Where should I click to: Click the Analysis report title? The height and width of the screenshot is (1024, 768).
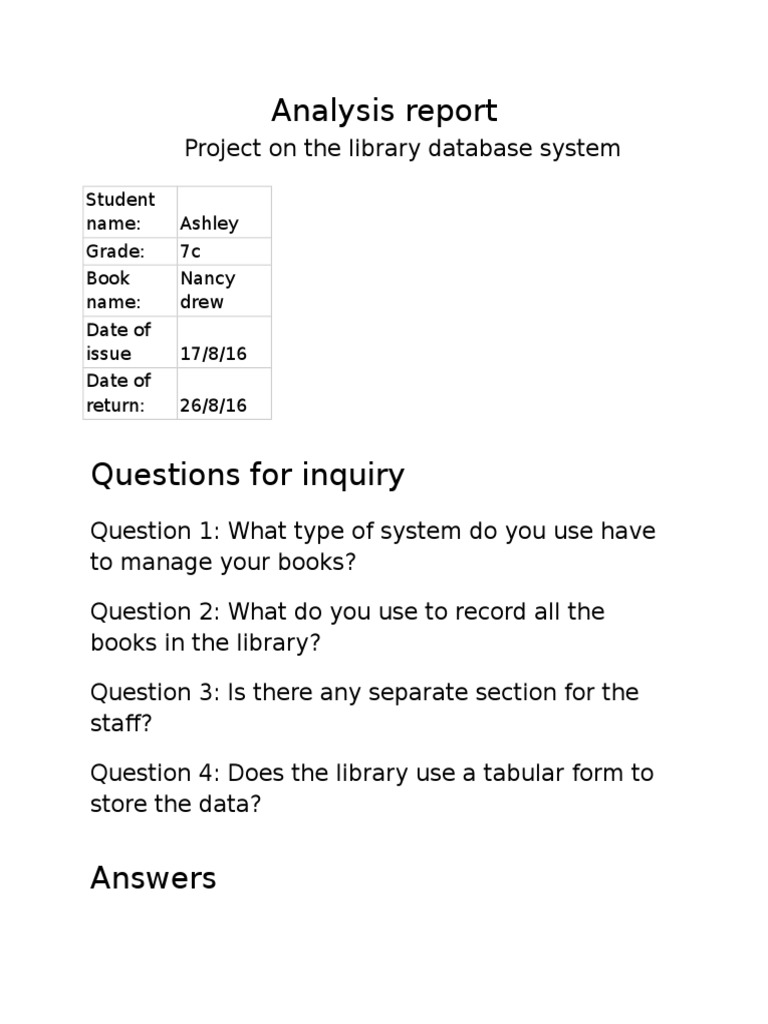click(x=384, y=110)
